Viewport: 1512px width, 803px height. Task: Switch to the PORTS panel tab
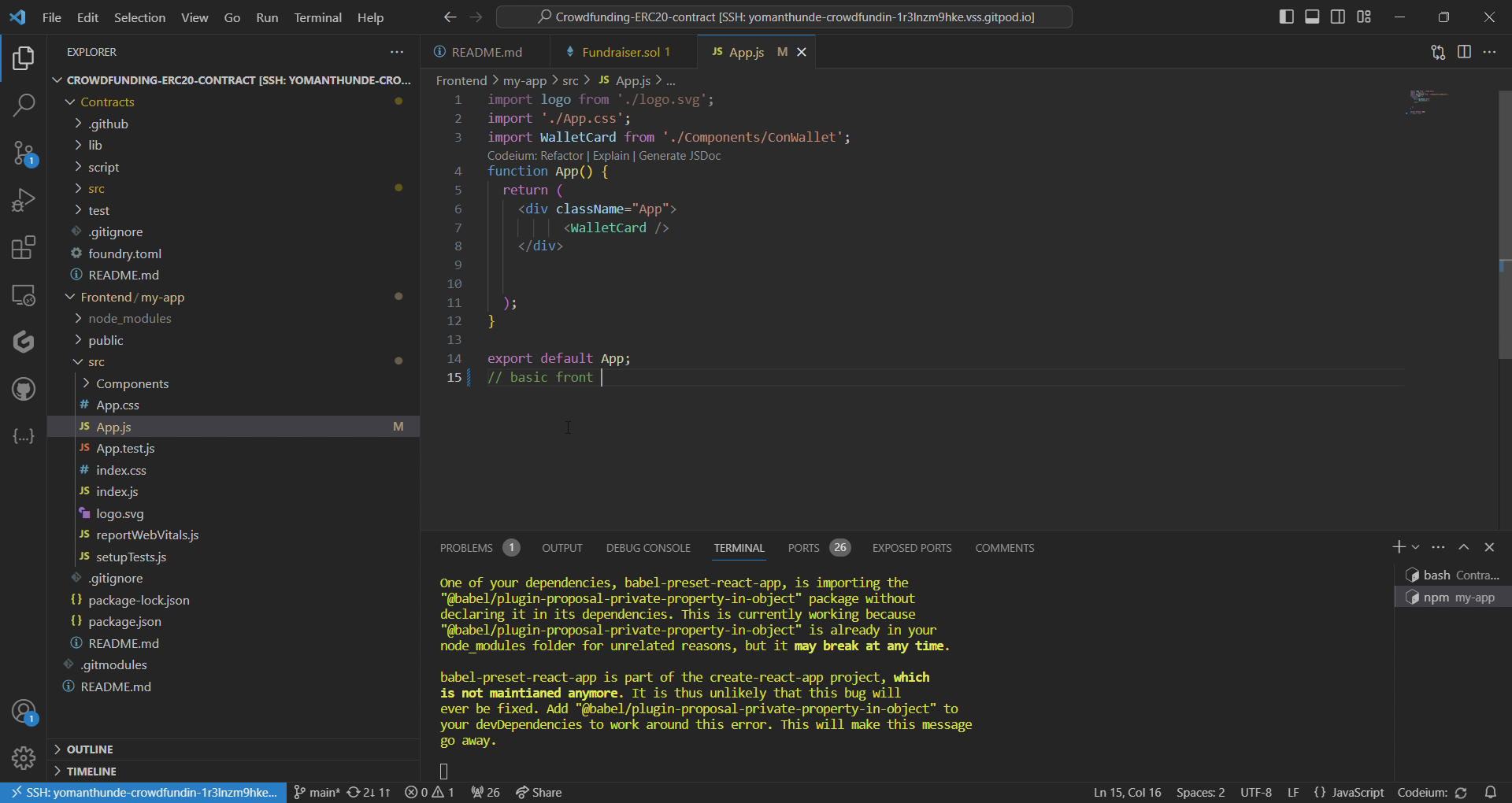pyautogui.click(x=818, y=548)
